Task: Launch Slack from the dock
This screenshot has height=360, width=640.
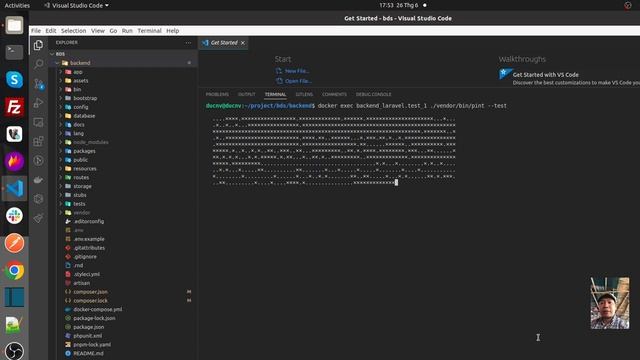Action: click(14, 216)
